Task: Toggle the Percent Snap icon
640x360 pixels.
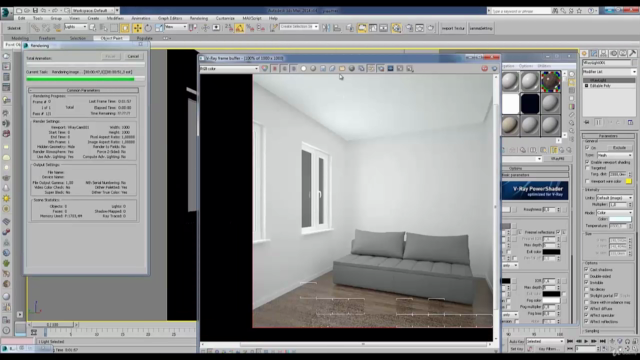Action: click(250, 28)
